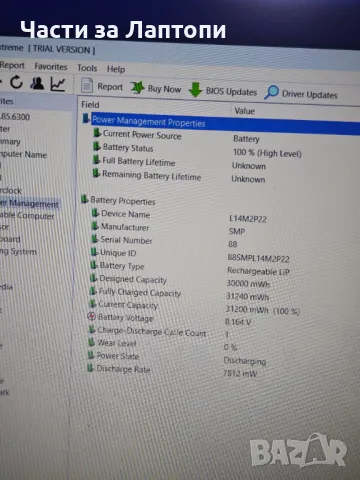360x480 pixels.
Task: Click icon beside Device Name row
Action: pyautogui.click(x=95, y=213)
